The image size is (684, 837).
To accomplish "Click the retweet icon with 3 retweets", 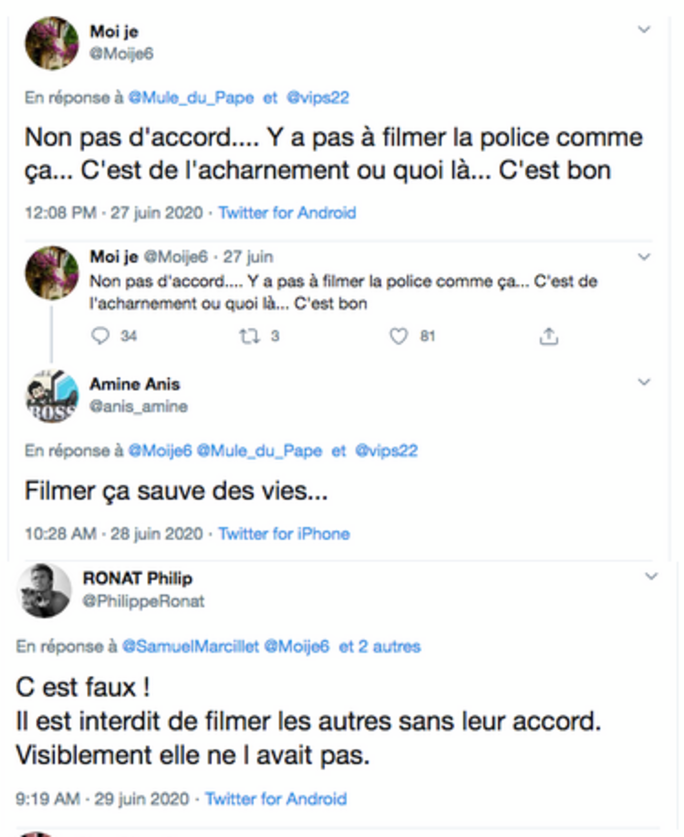I will 249,337.
